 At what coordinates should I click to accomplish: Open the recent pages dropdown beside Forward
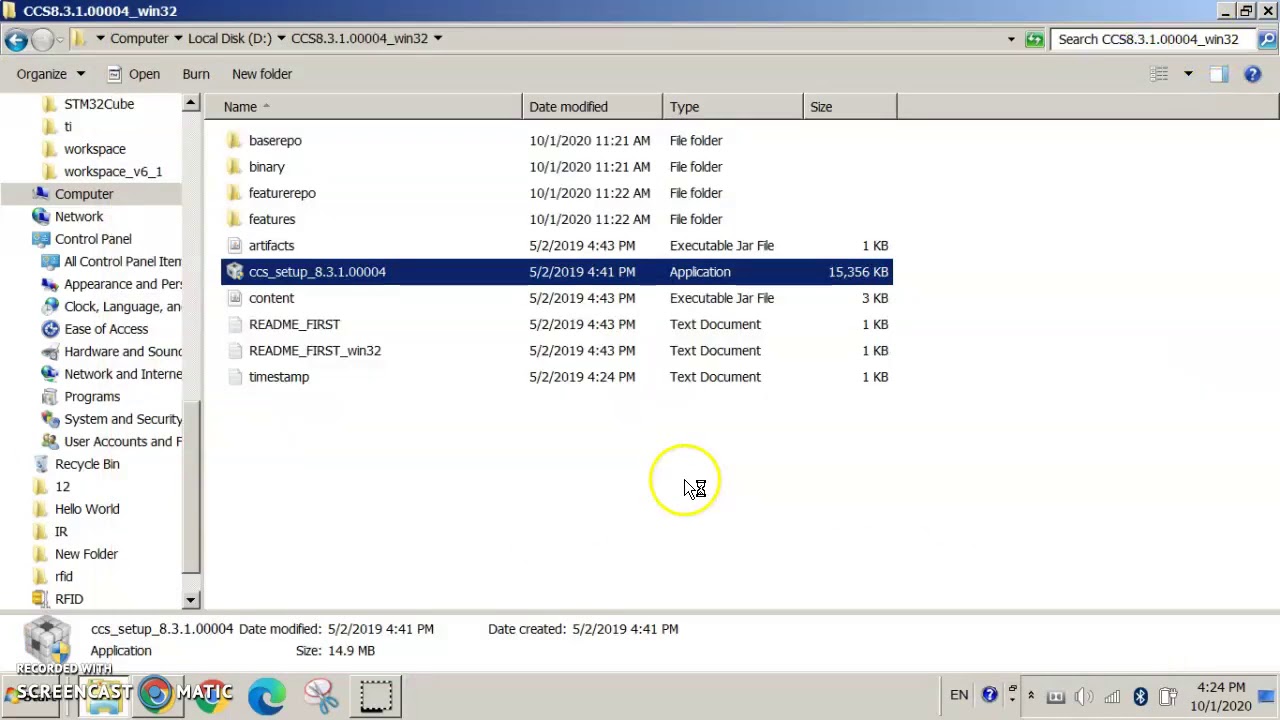[x=60, y=39]
